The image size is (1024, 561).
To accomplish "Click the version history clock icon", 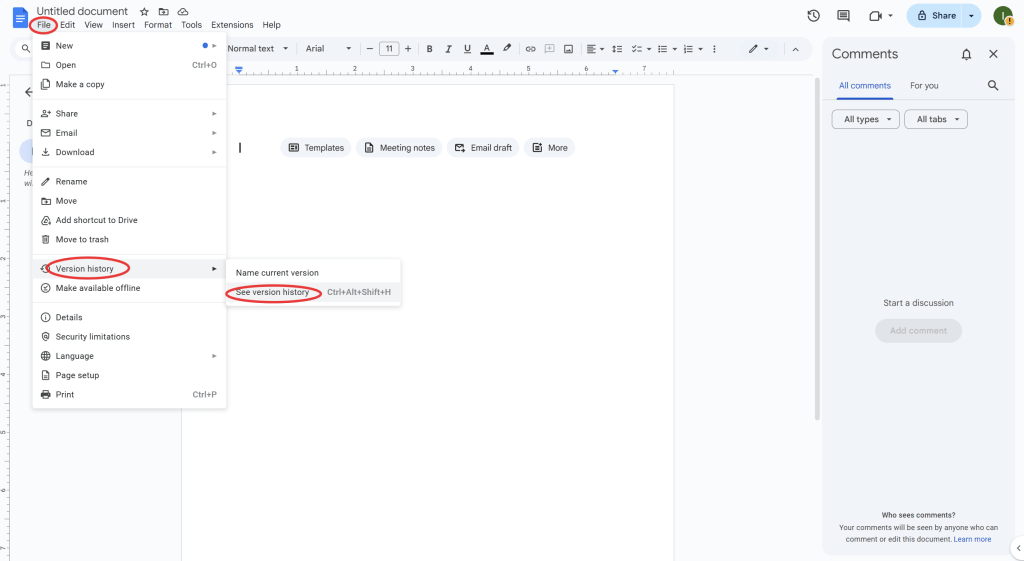I will (813, 16).
